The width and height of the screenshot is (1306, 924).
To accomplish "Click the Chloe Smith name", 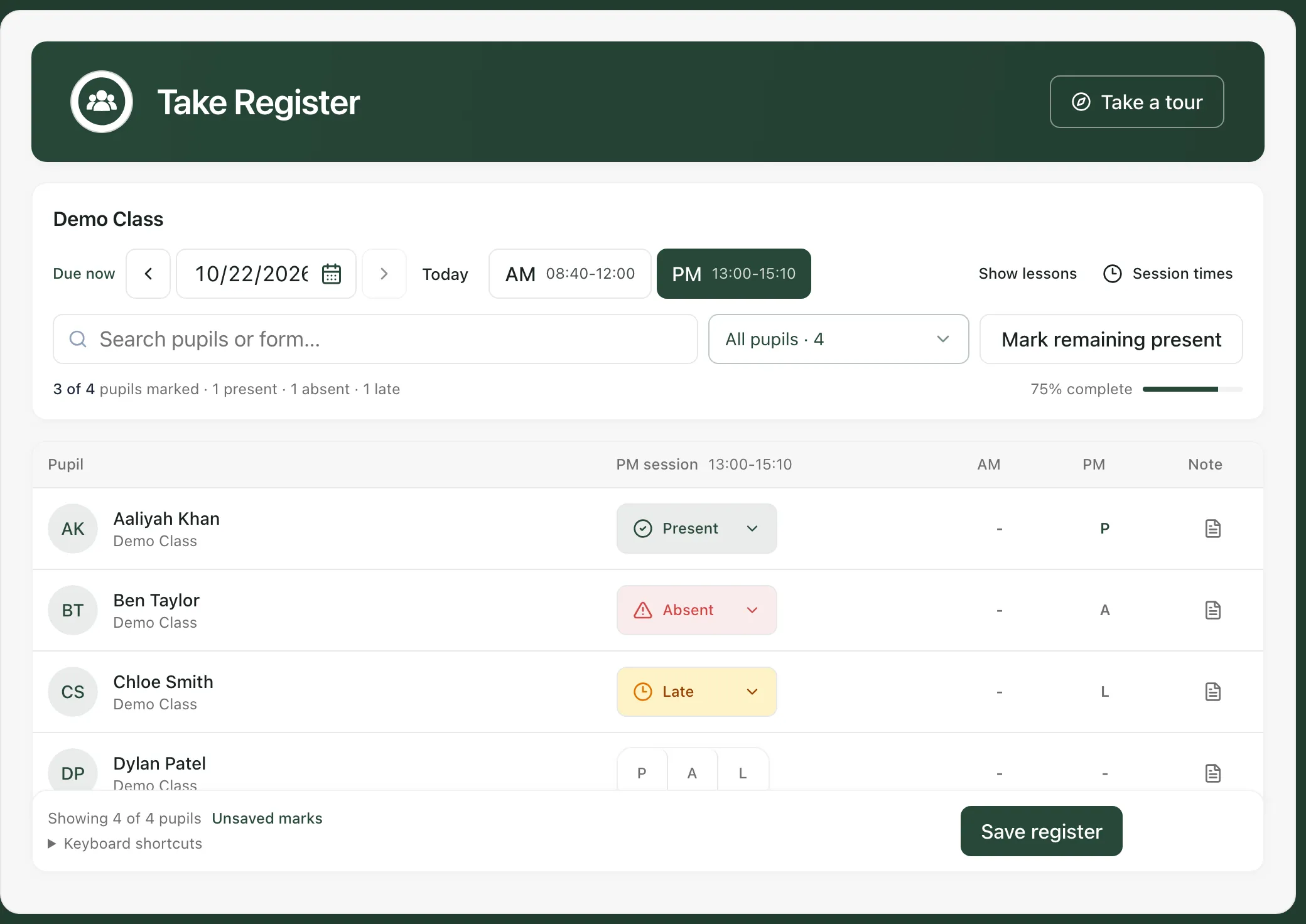I will (x=163, y=682).
